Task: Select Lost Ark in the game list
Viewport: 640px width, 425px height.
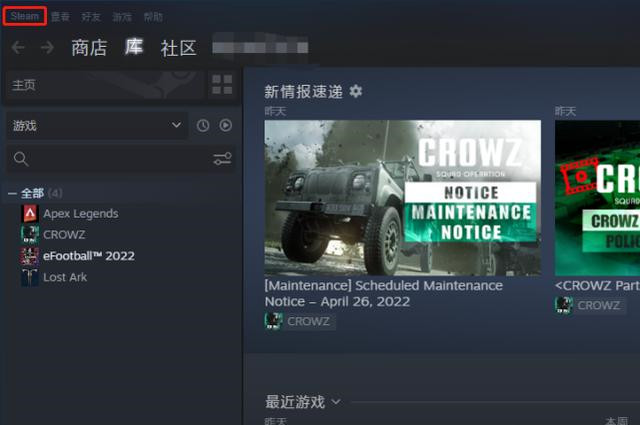Action: [65, 277]
